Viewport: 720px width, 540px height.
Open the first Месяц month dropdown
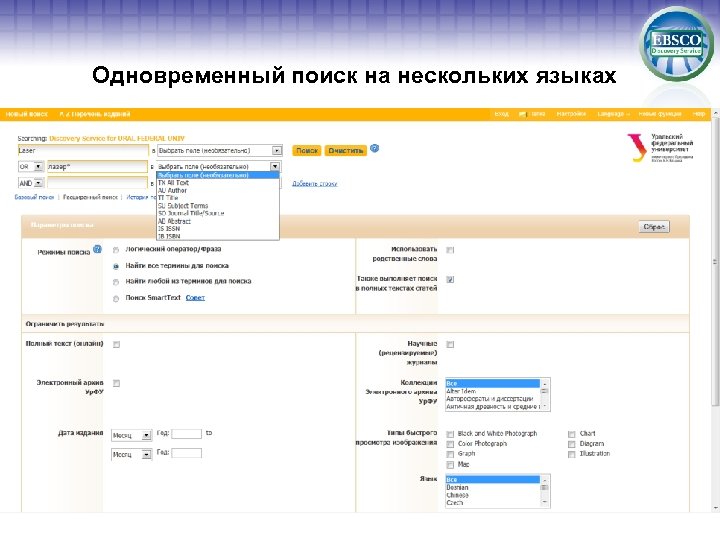[131, 435]
